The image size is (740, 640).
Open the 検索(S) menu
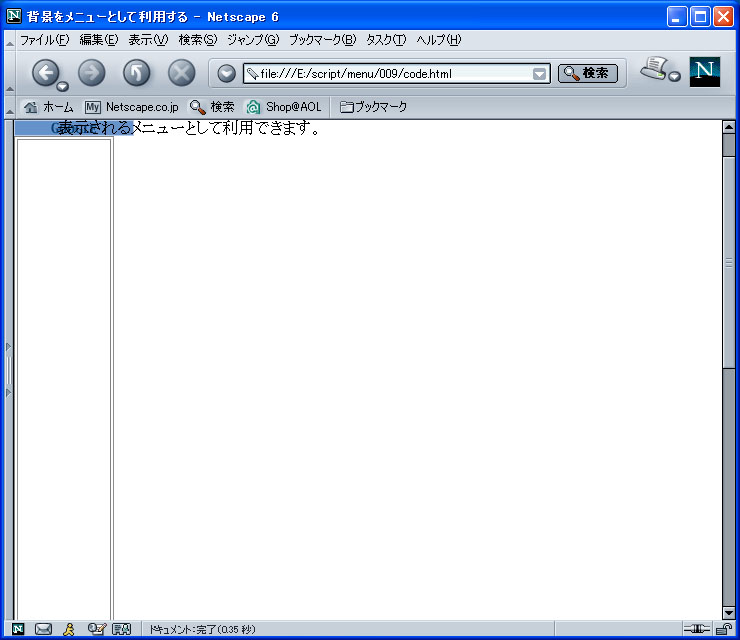pos(198,40)
